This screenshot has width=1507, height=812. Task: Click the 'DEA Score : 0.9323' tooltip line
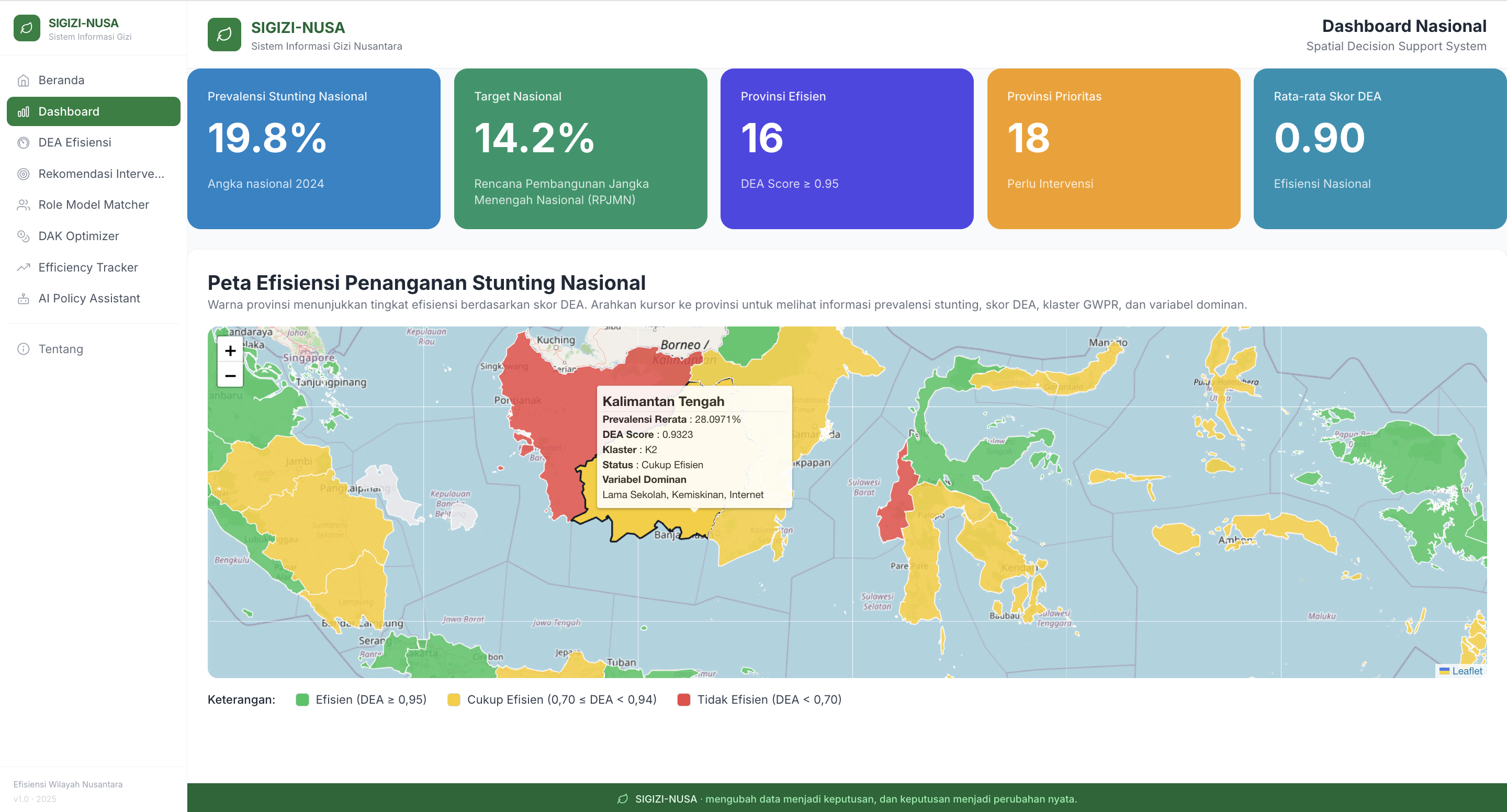tap(648, 435)
